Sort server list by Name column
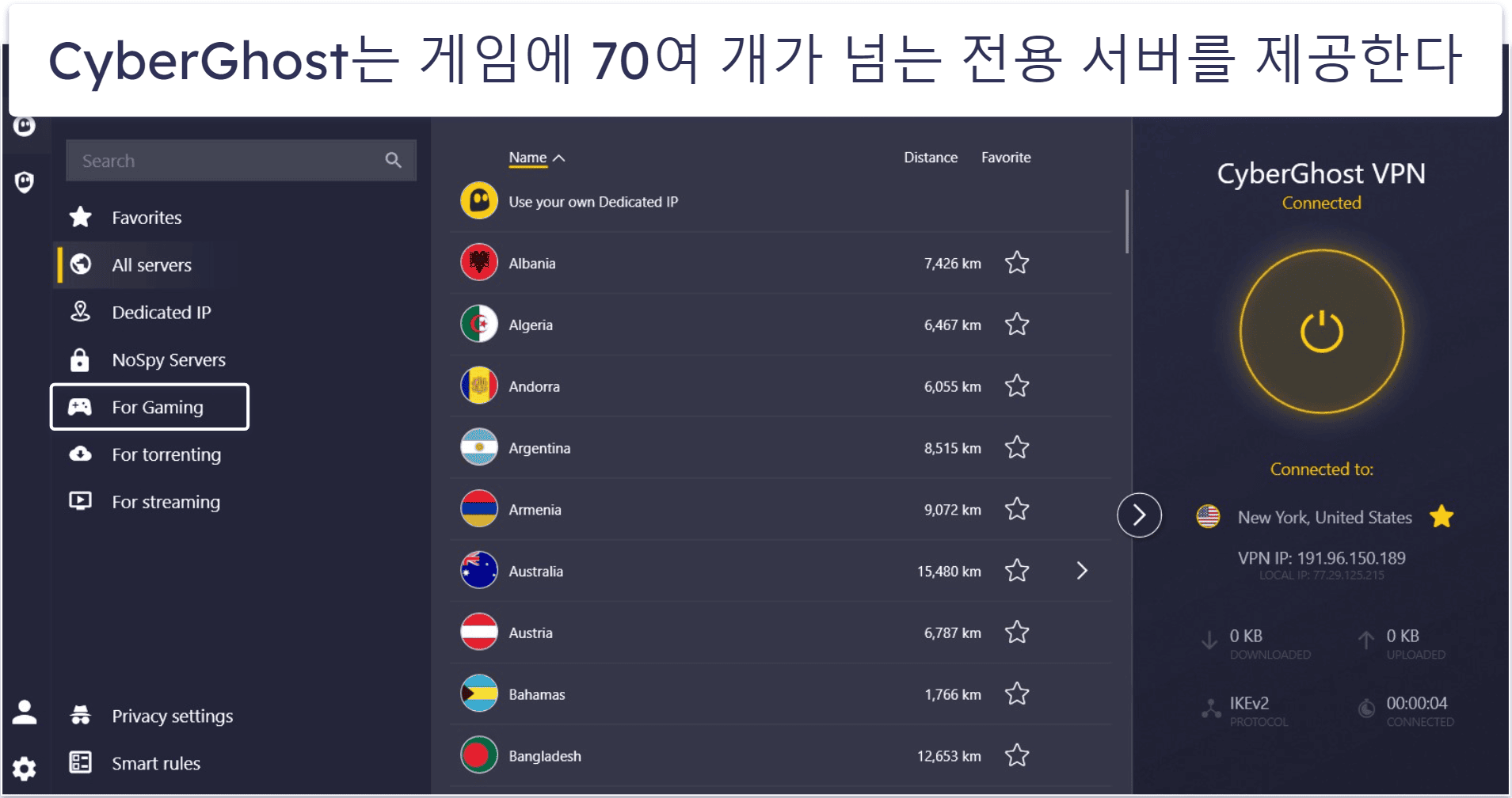This screenshot has width=1512, height=798. pyautogui.click(x=536, y=158)
